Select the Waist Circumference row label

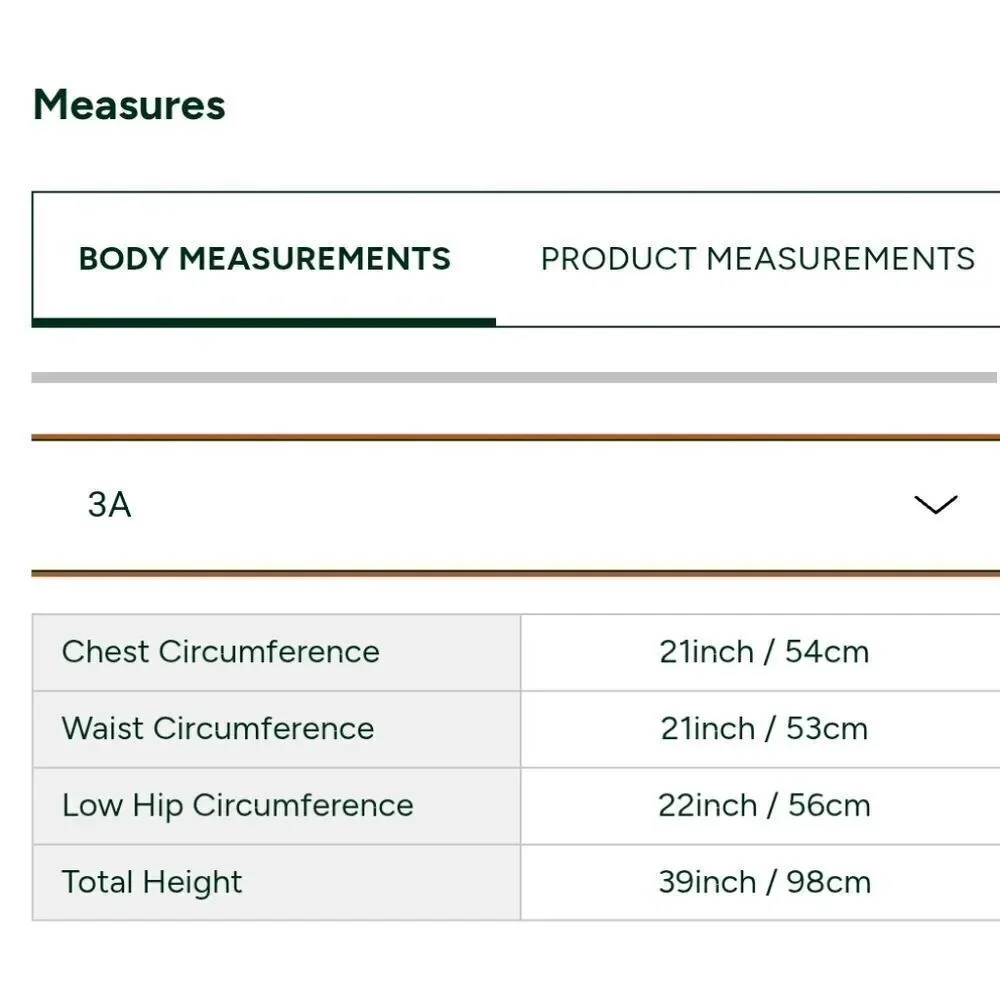(x=218, y=728)
